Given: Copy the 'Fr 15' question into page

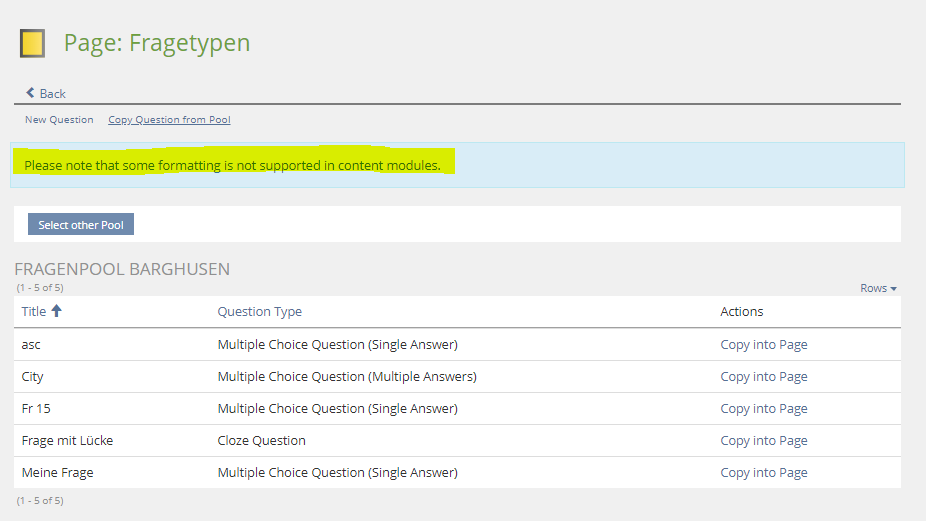Looking at the screenshot, I should pos(763,409).
